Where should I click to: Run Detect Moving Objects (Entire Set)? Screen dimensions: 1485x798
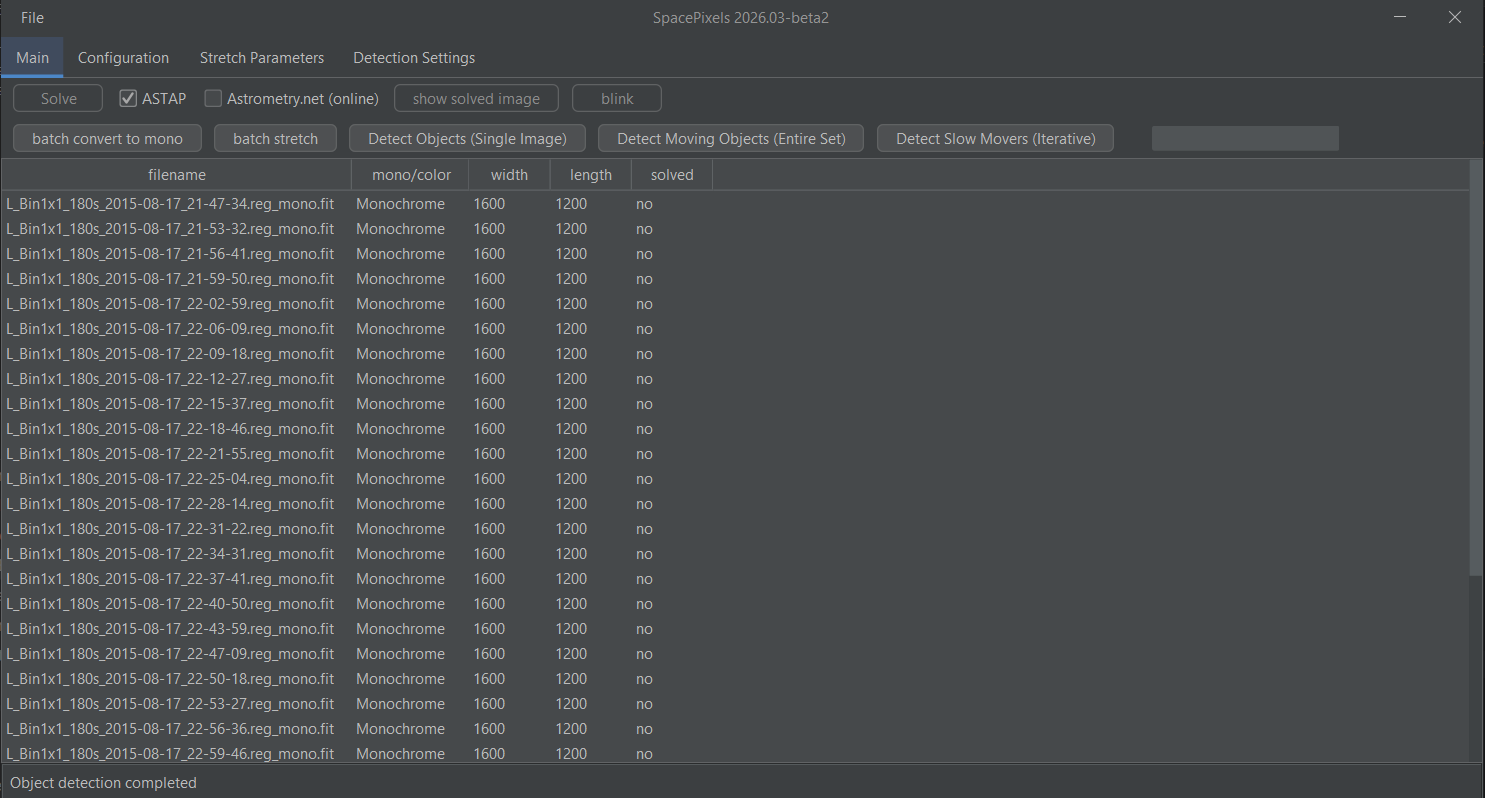point(731,138)
